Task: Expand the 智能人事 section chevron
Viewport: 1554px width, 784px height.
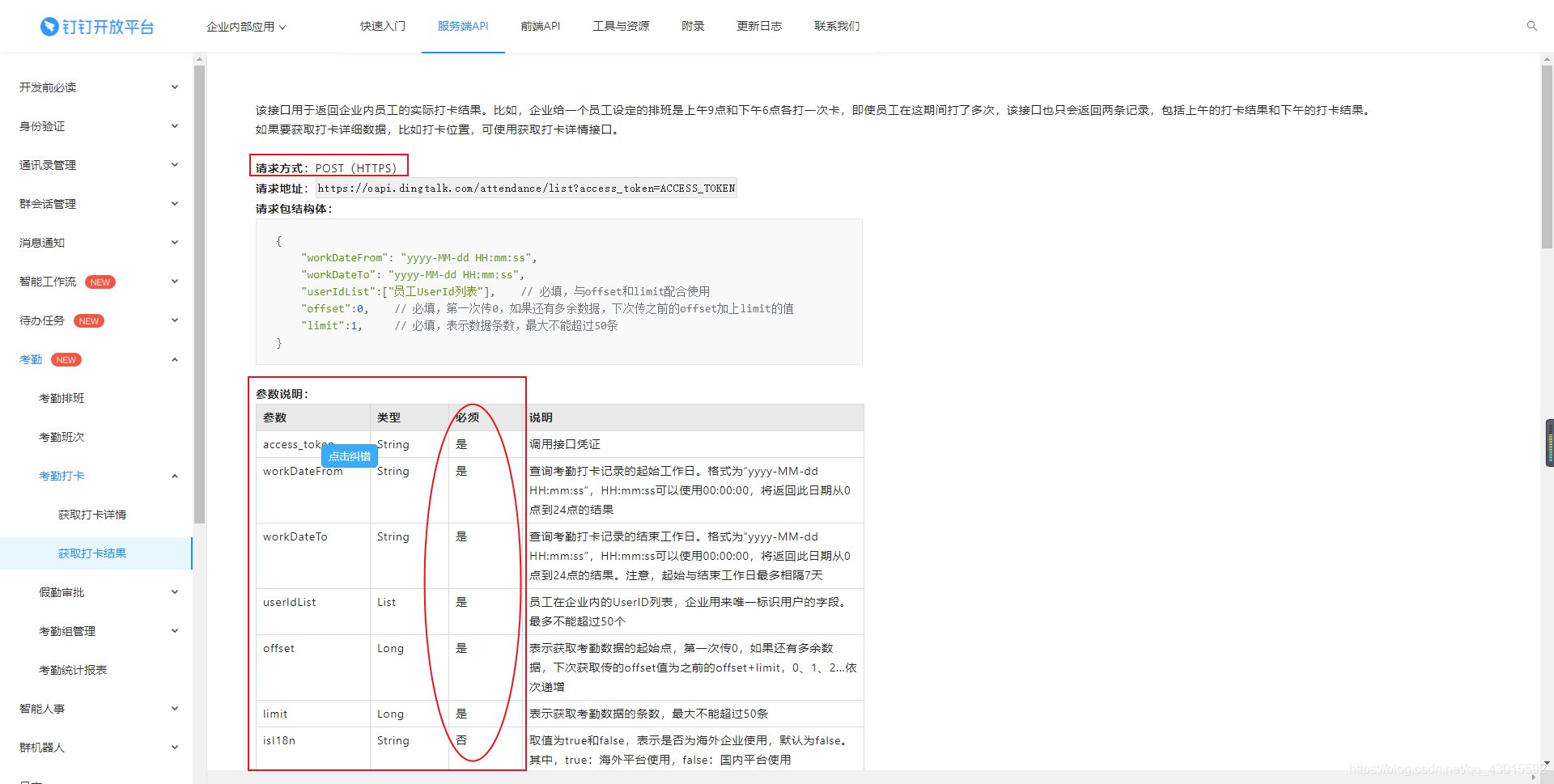Action: [175, 709]
